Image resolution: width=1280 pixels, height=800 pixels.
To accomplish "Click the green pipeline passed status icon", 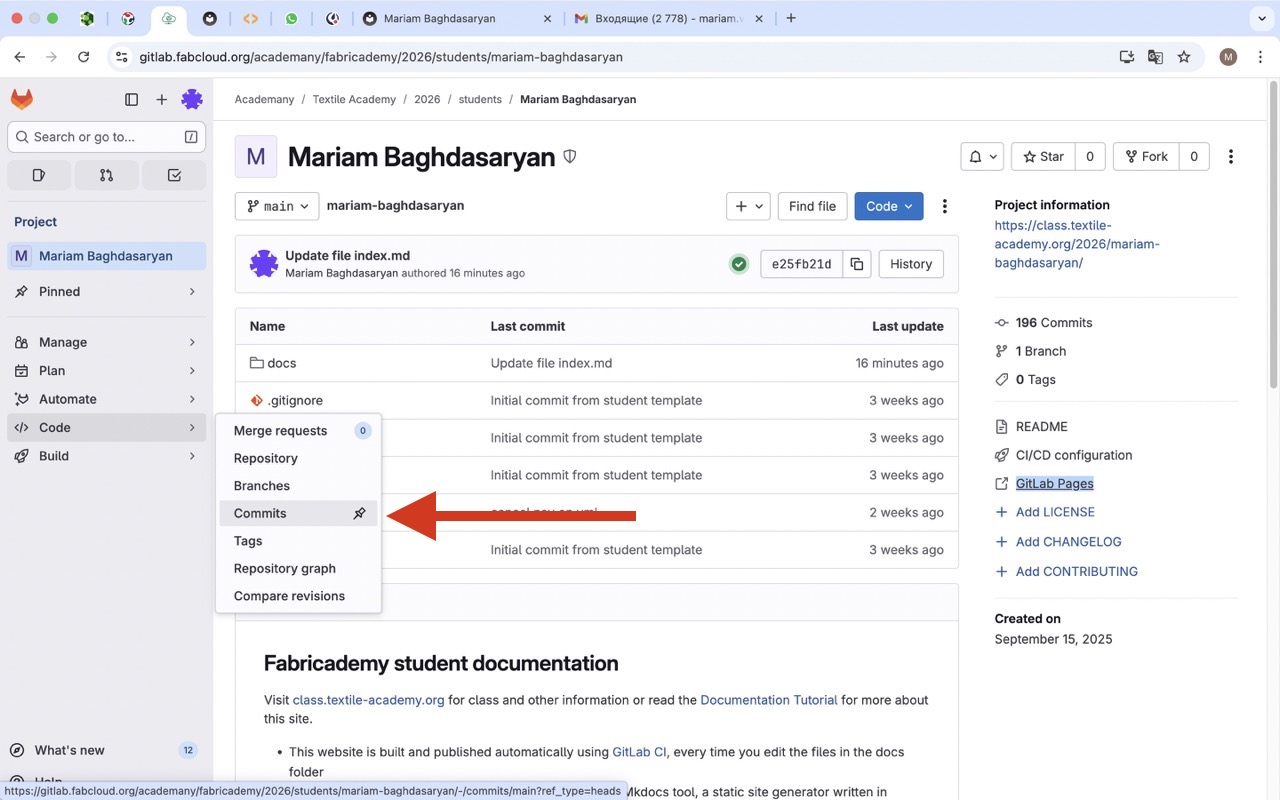I will point(739,264).
